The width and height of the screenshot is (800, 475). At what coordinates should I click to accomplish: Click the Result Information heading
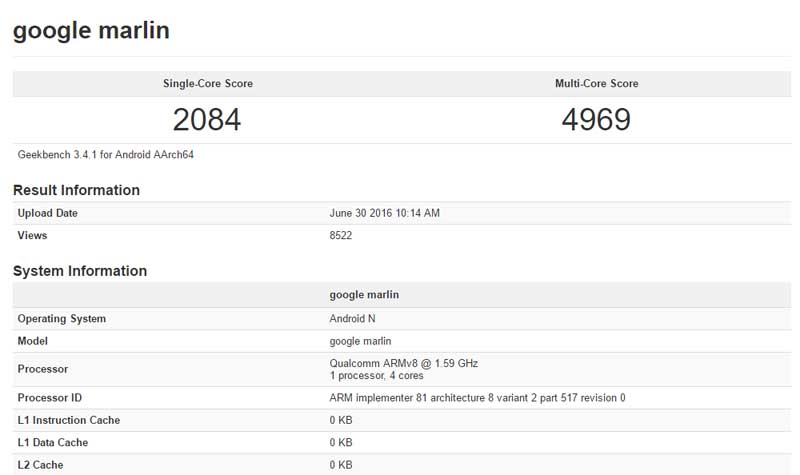pos(77,190)
